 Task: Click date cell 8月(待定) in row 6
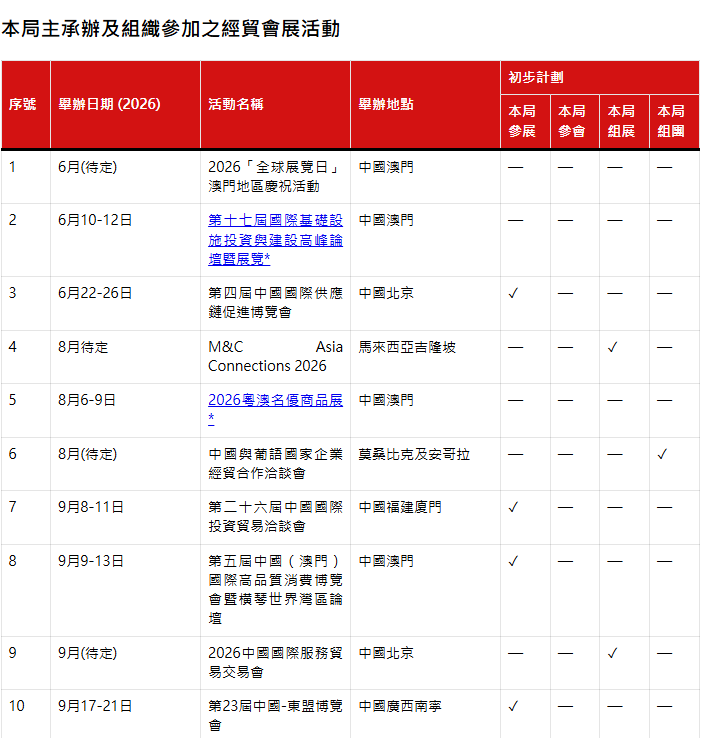click(88, 454)
